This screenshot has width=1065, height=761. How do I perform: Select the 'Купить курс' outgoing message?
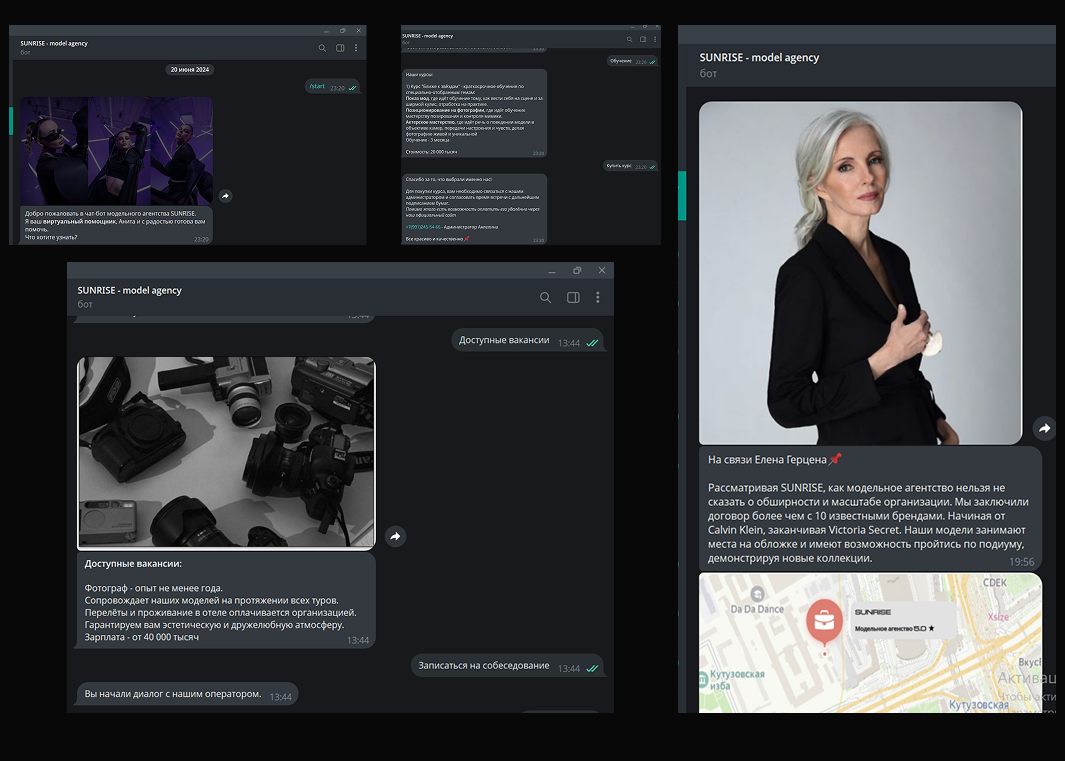(x=630, y=166)
